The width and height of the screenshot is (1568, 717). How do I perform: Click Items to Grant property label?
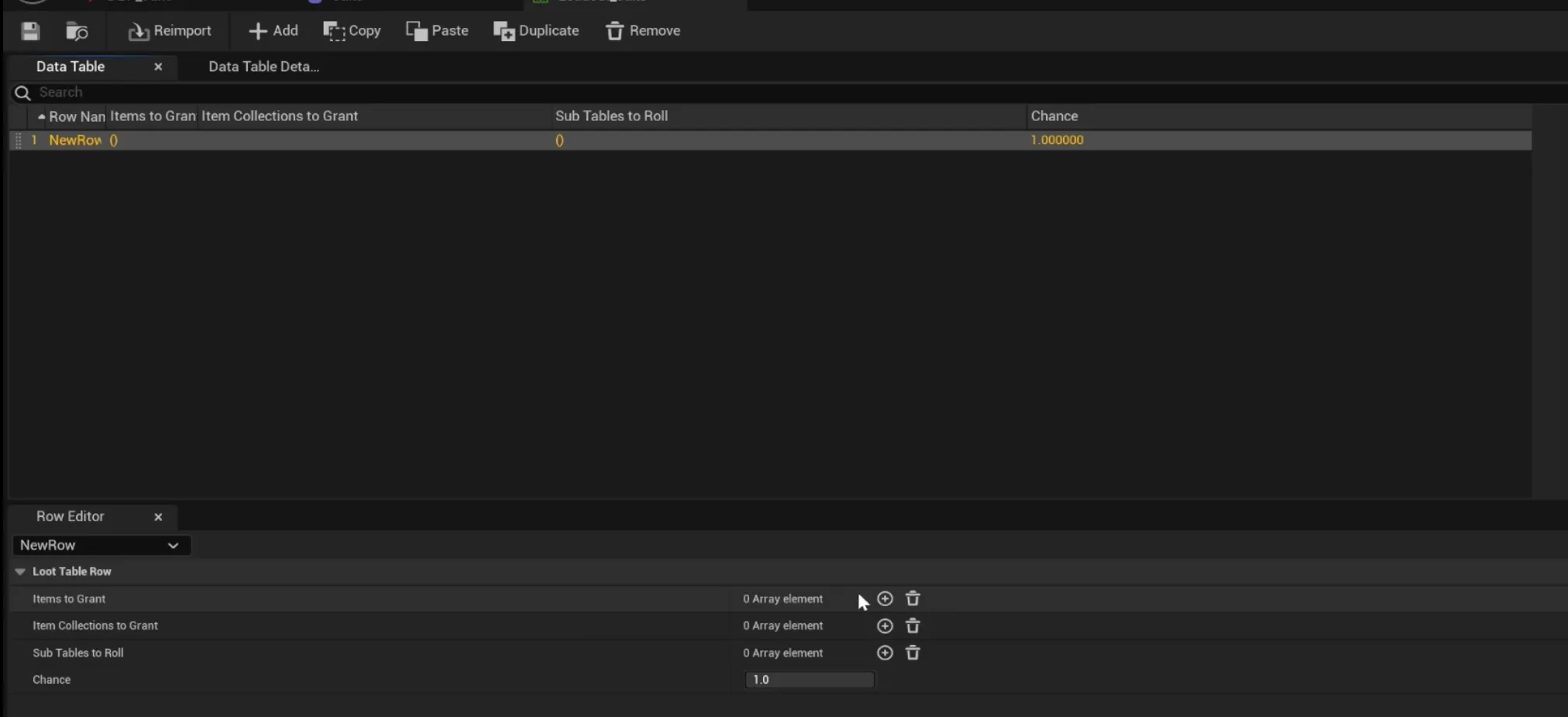69,599
